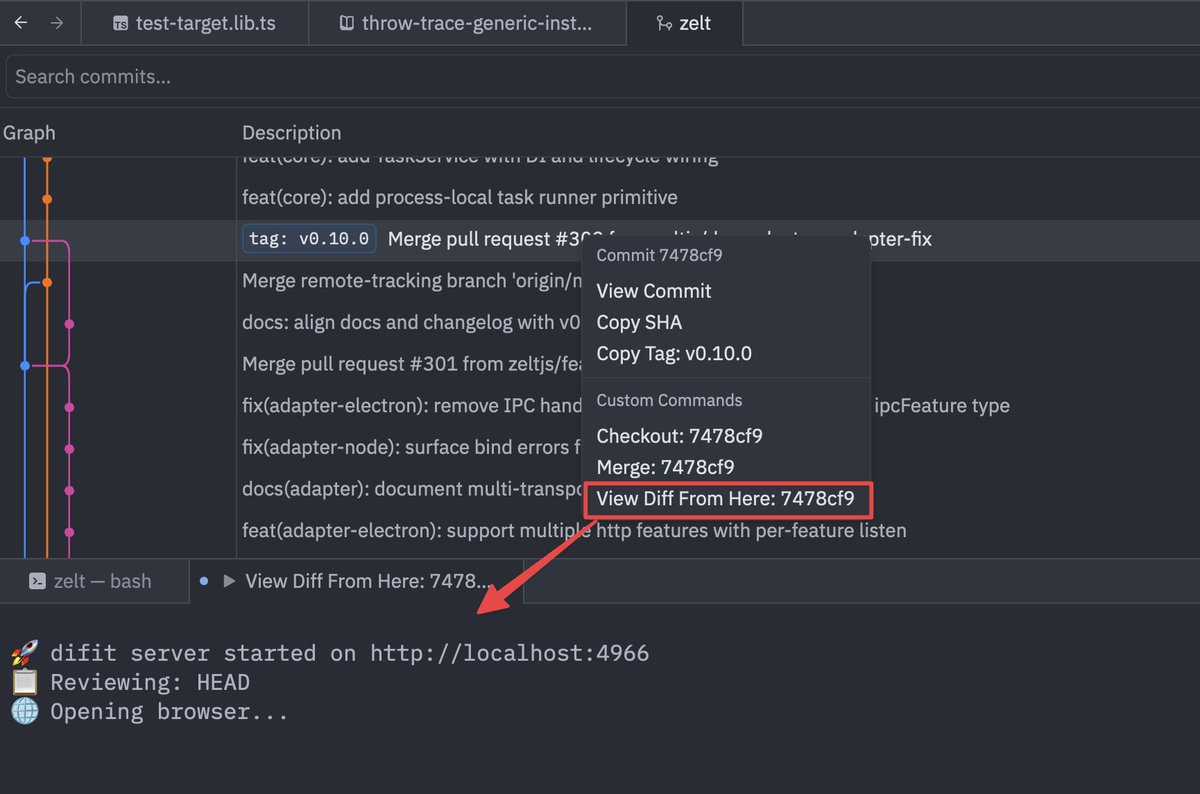Screen dimensions: 1200x794
Task: Select the 'Merge remote-tracking branch' commit row
Action: pos(412,281)
